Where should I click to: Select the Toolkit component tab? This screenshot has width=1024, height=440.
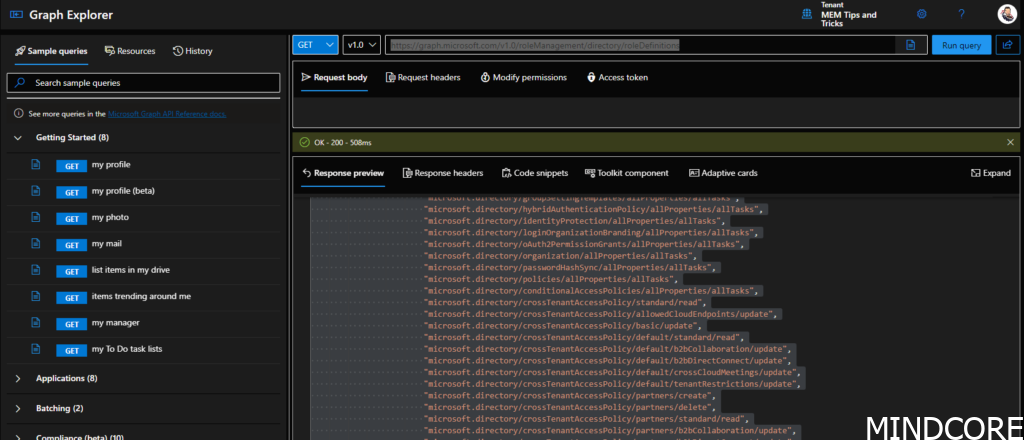(x=627, y=173)
